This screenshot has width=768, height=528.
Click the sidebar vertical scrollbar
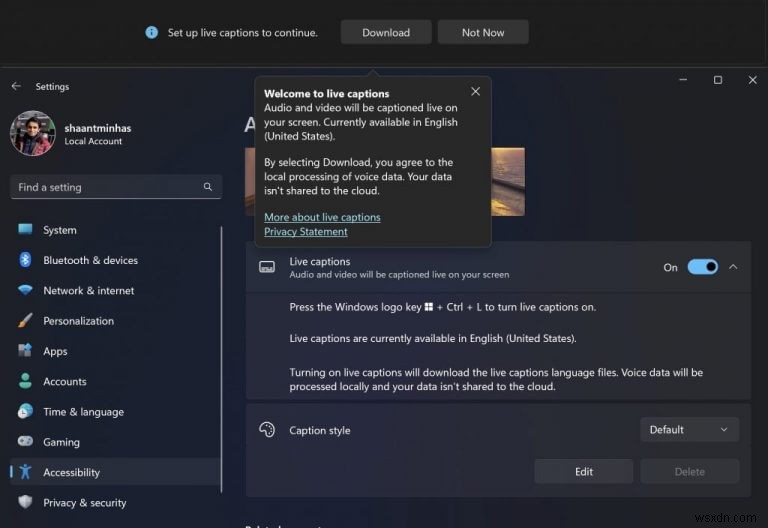221,359
